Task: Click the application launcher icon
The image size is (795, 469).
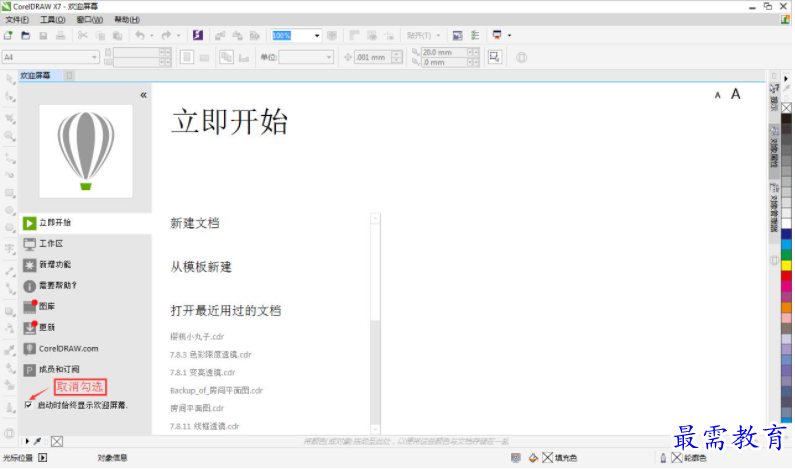Action: pos(497,35)
